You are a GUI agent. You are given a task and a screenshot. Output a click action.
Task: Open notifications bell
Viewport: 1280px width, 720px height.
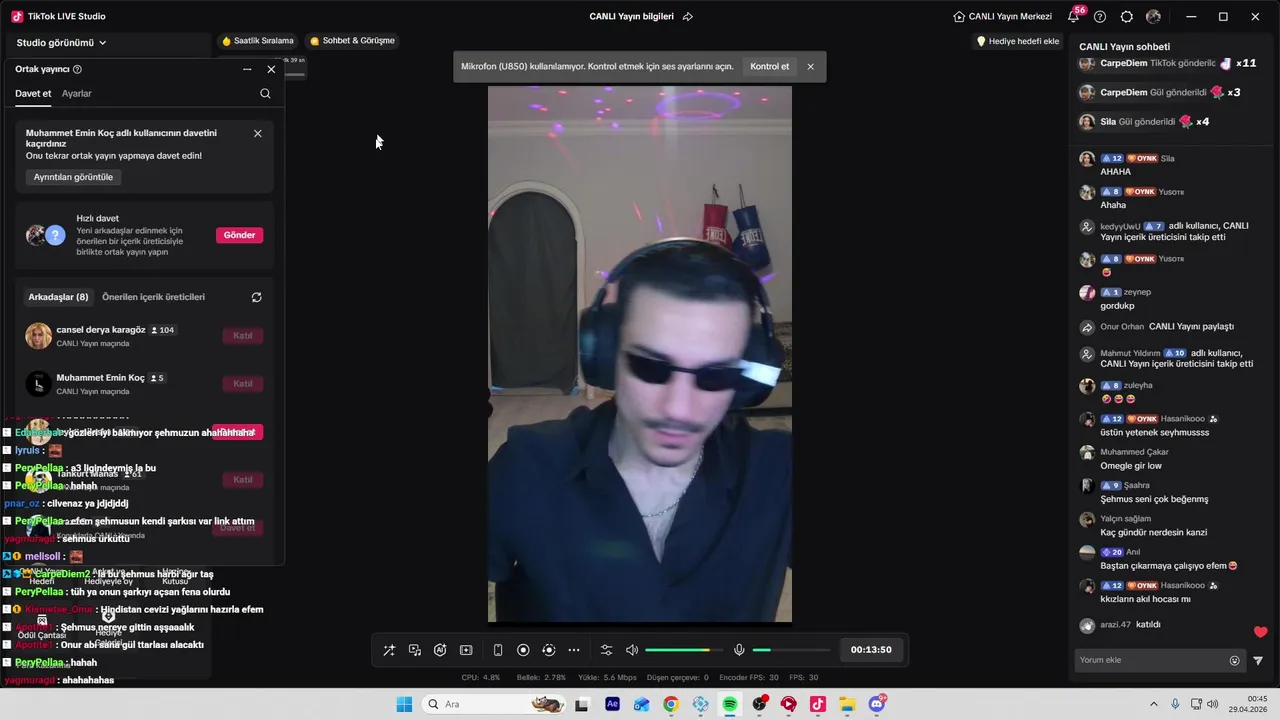[1074, 16]
